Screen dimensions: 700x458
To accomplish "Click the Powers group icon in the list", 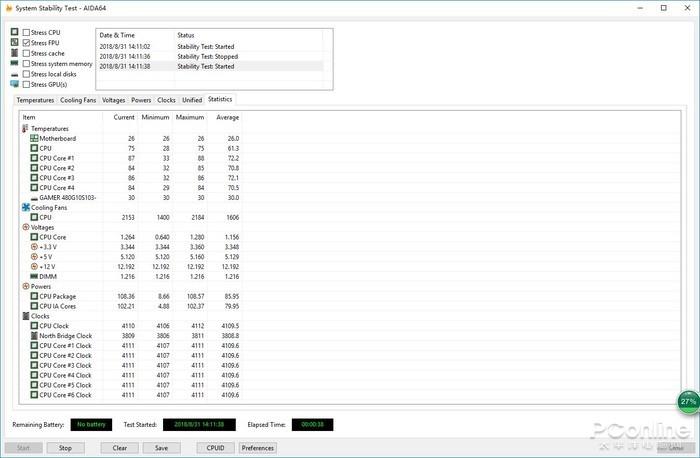I will 26,286.
